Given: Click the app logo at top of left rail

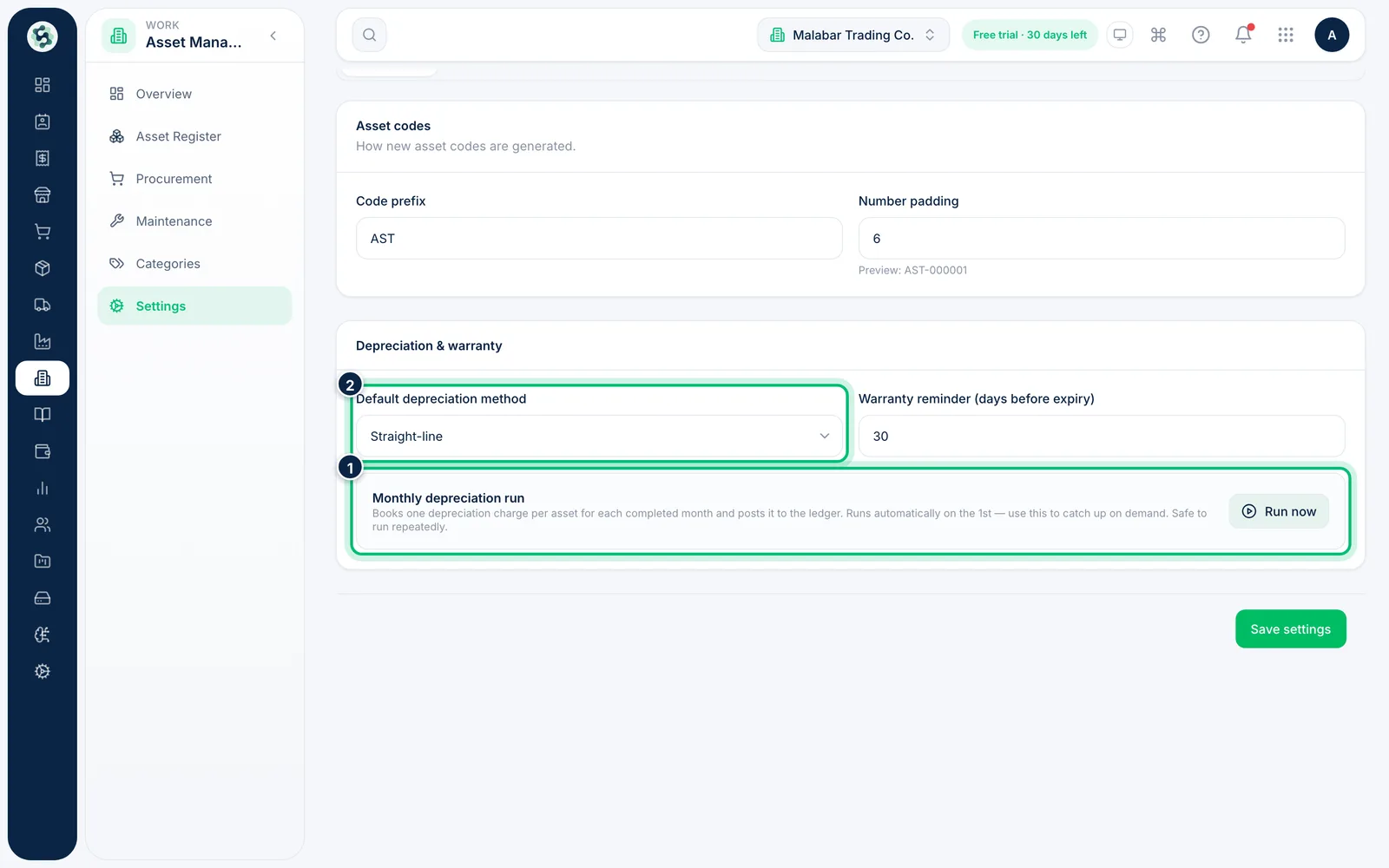Looking at the screenshot, I should coord(43,36).
